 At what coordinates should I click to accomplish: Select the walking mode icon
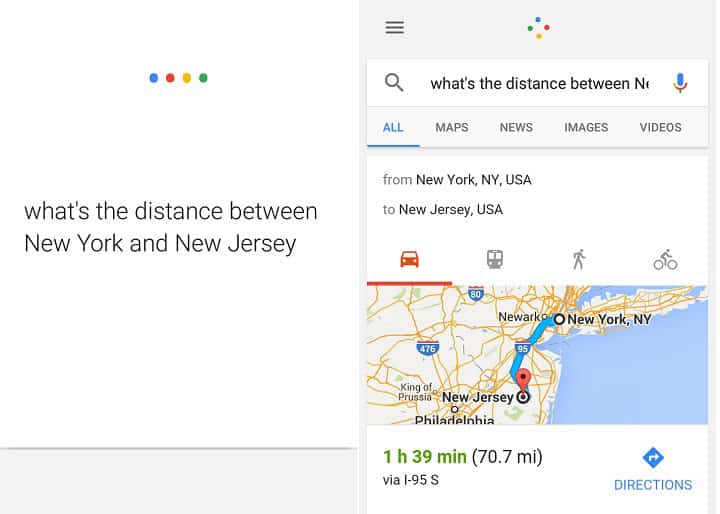tap(579, 259)
